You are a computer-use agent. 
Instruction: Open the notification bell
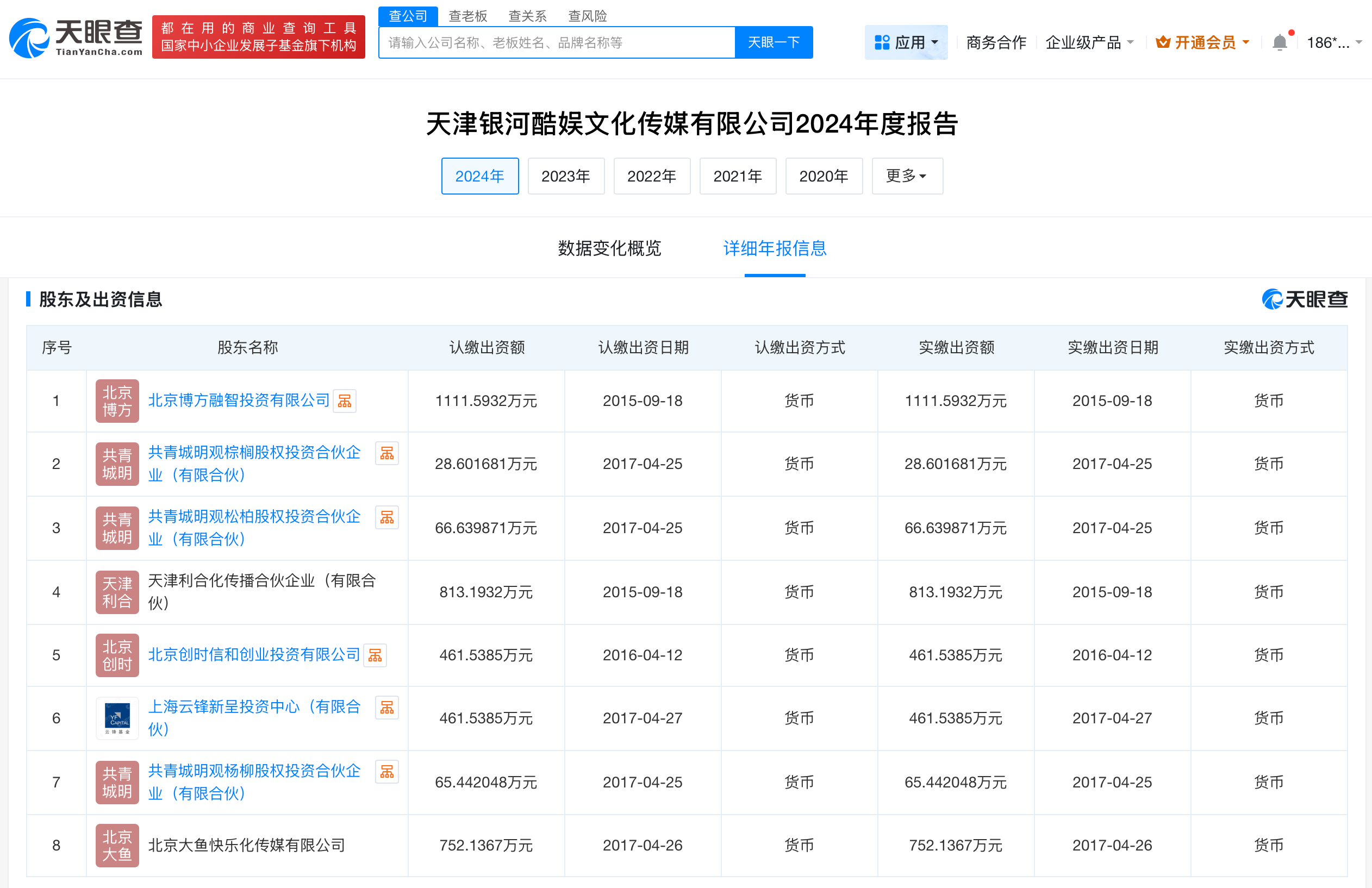click(x=1280, y=41)
